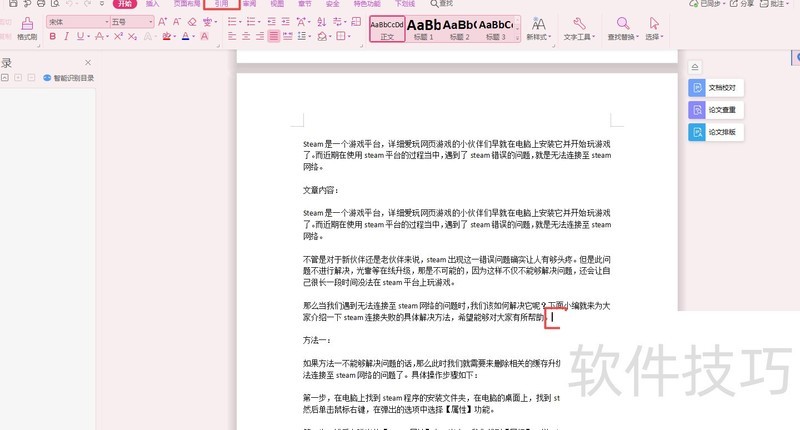Toggle superscript X² formatting
Viewport: 800px width, 430px height.
118,36
